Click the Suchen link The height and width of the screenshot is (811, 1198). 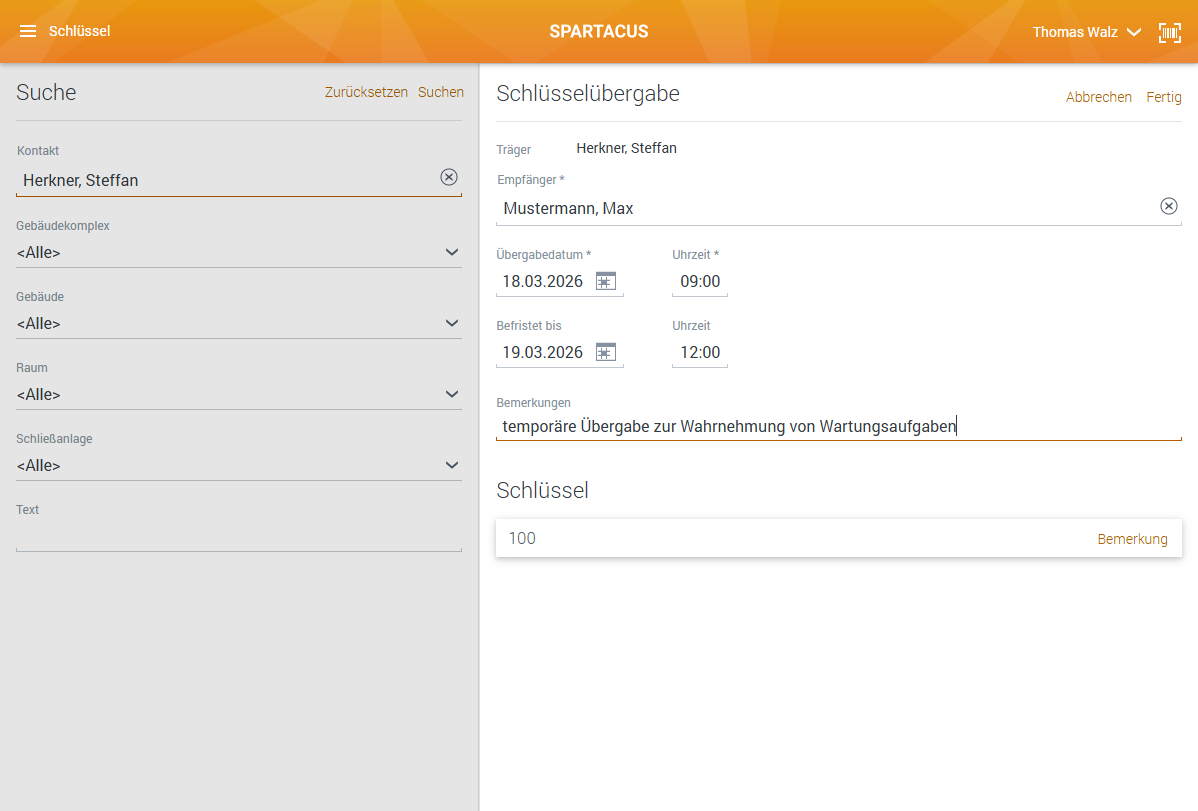click(441, 92)
